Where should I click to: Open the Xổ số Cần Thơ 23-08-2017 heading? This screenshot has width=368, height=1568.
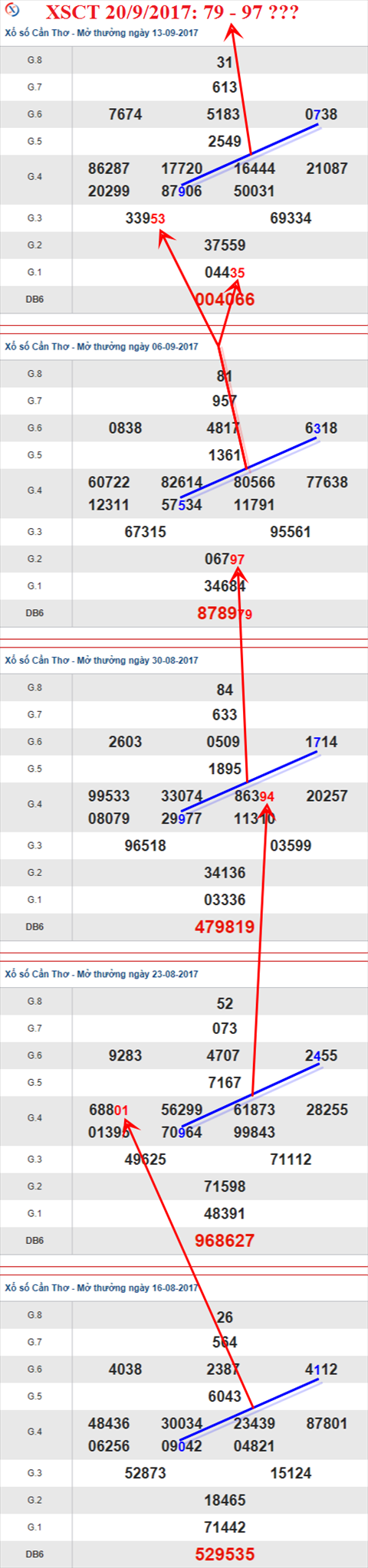pos(101,974)
